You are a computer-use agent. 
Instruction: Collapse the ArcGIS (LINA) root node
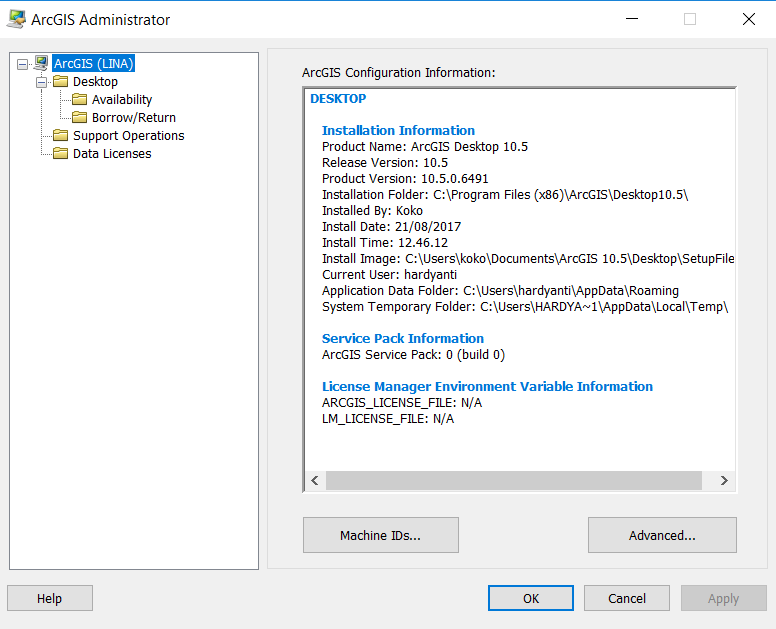pyautogui.click(x=22, y=64)
